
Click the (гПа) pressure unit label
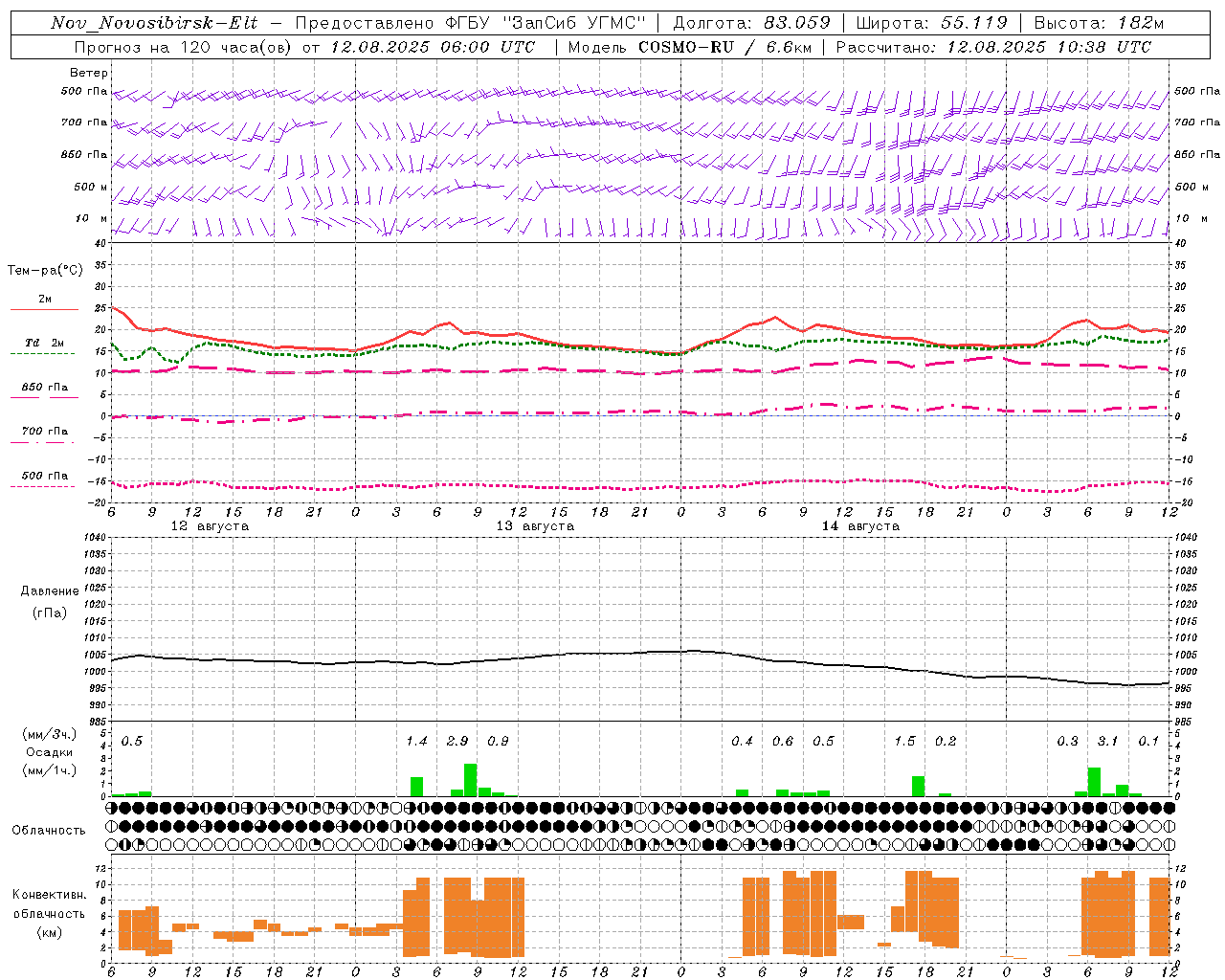50,612
